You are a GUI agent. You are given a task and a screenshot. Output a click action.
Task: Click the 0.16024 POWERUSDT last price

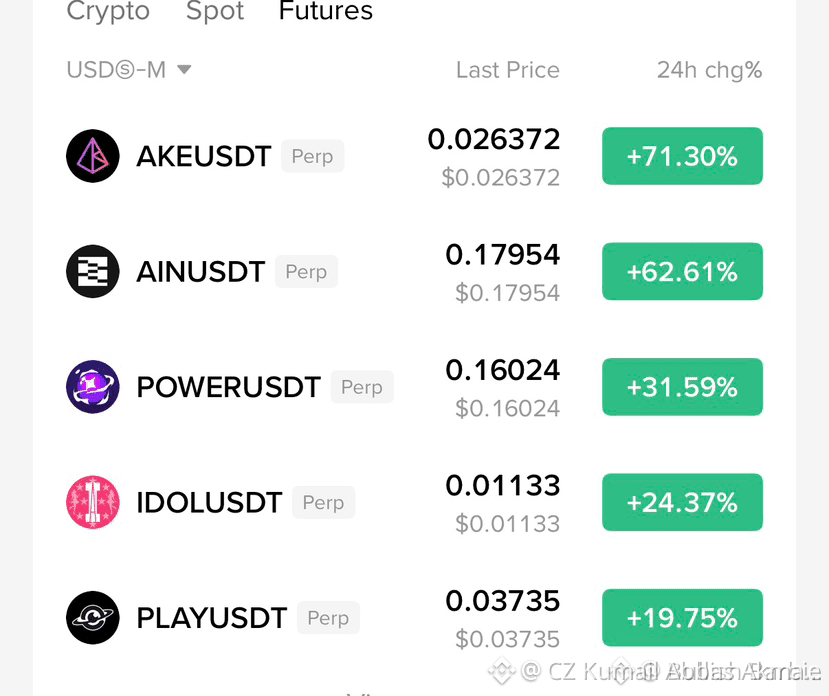(x=502, y=370)
